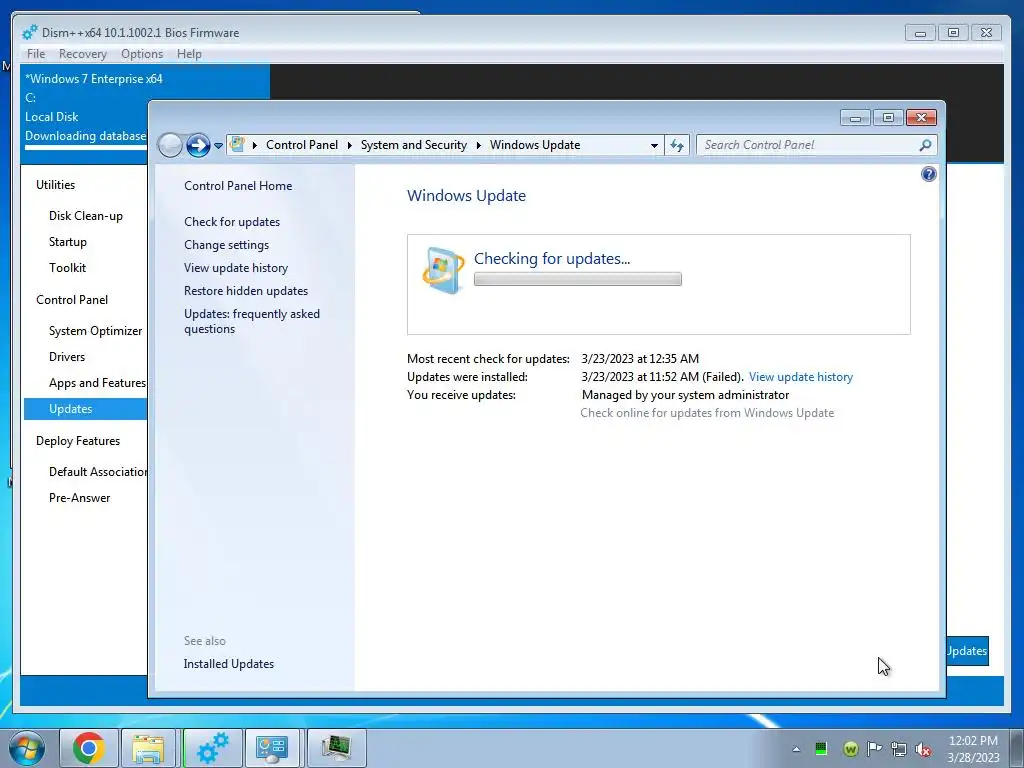The image size is (1024, 768).
Task: Expand the arrow before Control Panel breadcrumb
Action: pyautogui.click(x=255, y=145)
